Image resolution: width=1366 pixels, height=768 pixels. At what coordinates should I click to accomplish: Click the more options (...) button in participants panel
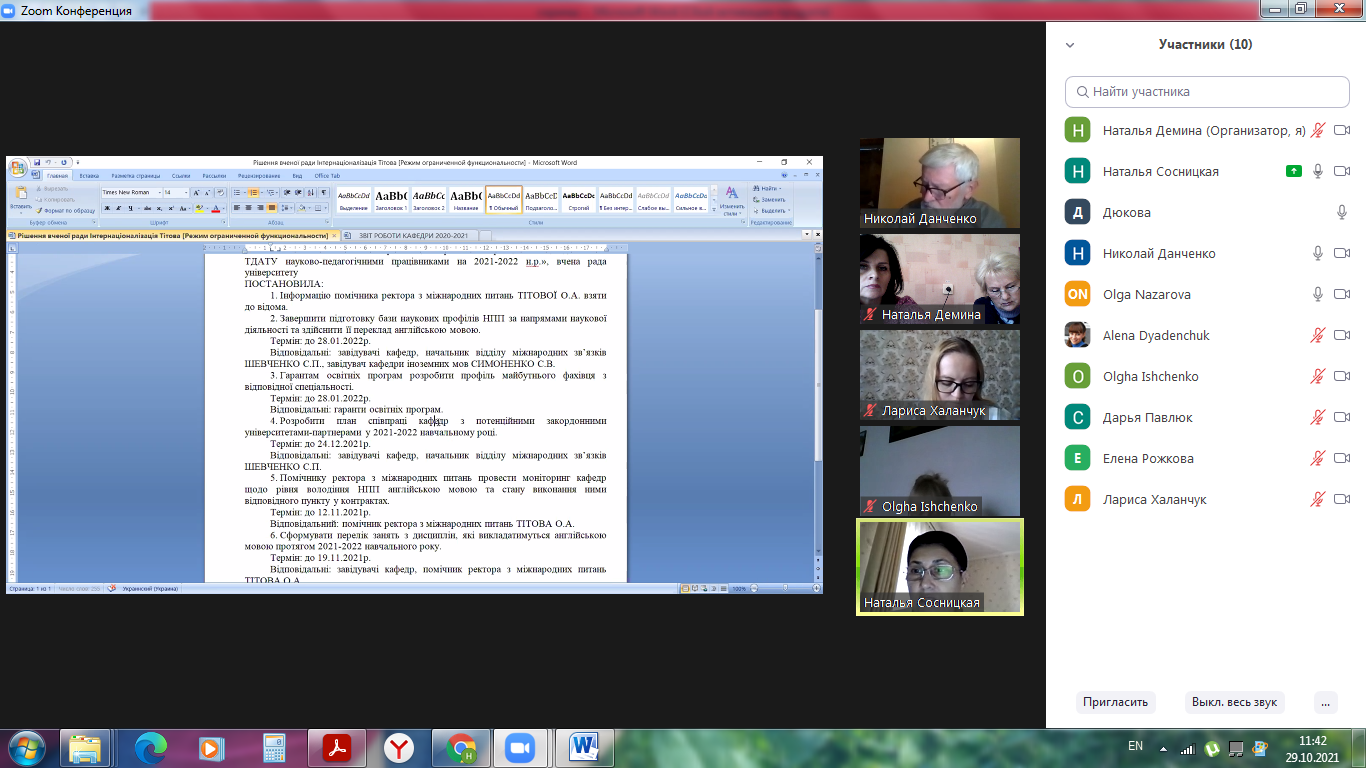(x=1326, y=702)
